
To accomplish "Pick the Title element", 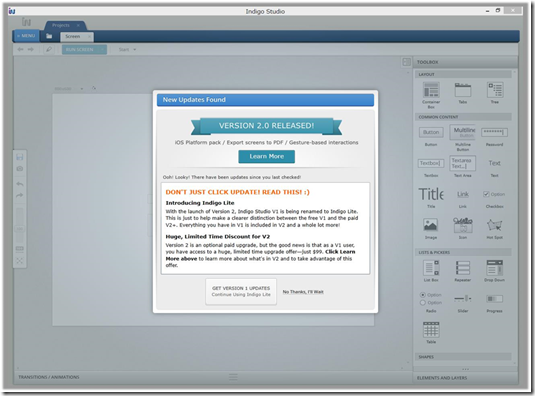I will click(x=431, y=197).
